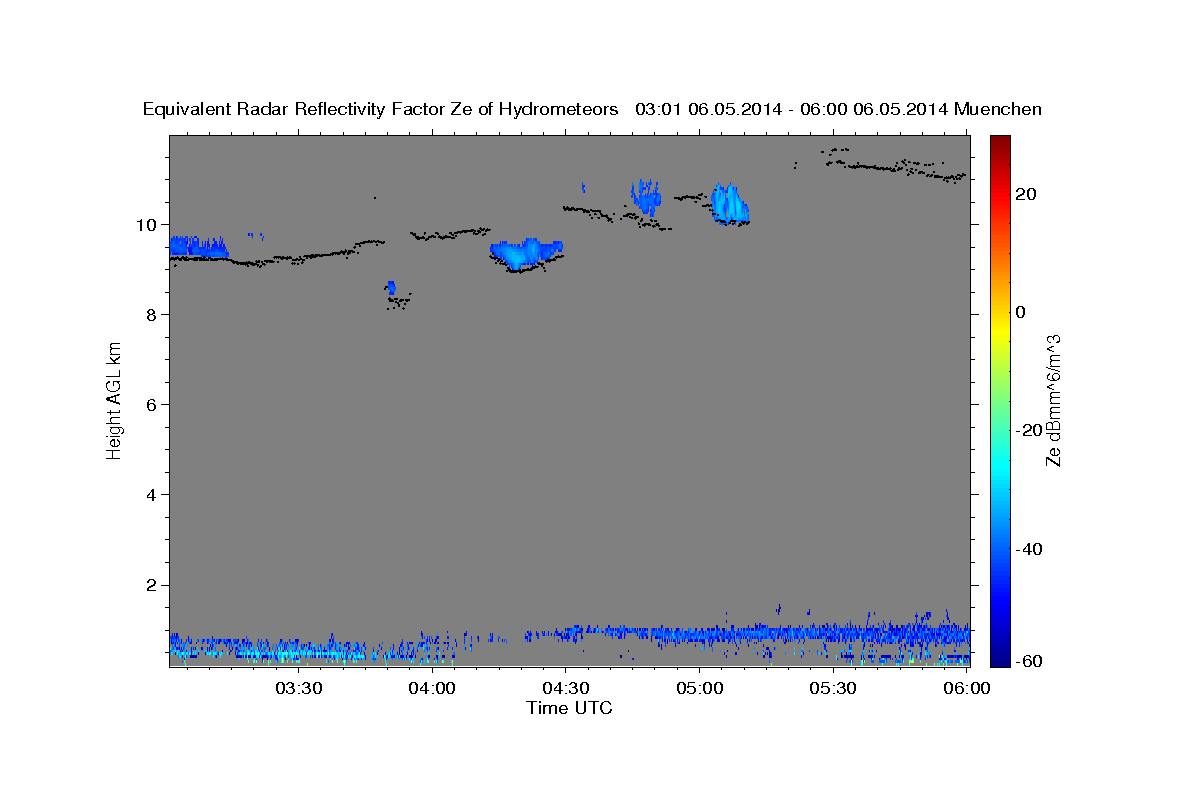Click the 04:30 time tick label

tap(565, 688)
